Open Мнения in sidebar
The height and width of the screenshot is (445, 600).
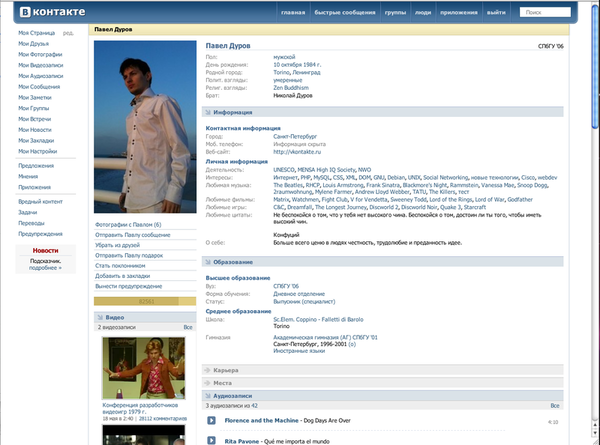[x=28, y=176]
